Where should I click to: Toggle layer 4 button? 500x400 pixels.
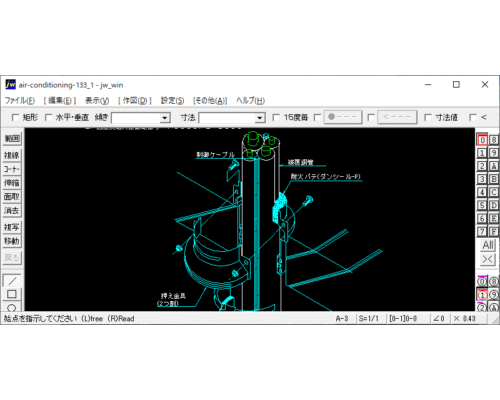(482, 192)
